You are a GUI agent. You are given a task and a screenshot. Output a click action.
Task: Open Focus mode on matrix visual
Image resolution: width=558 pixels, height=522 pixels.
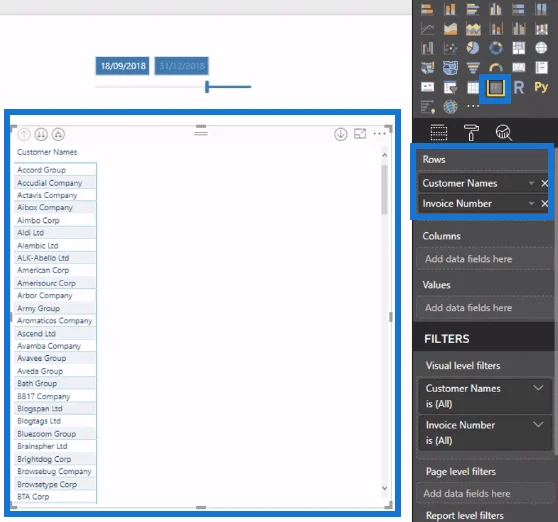pos(360,134)
